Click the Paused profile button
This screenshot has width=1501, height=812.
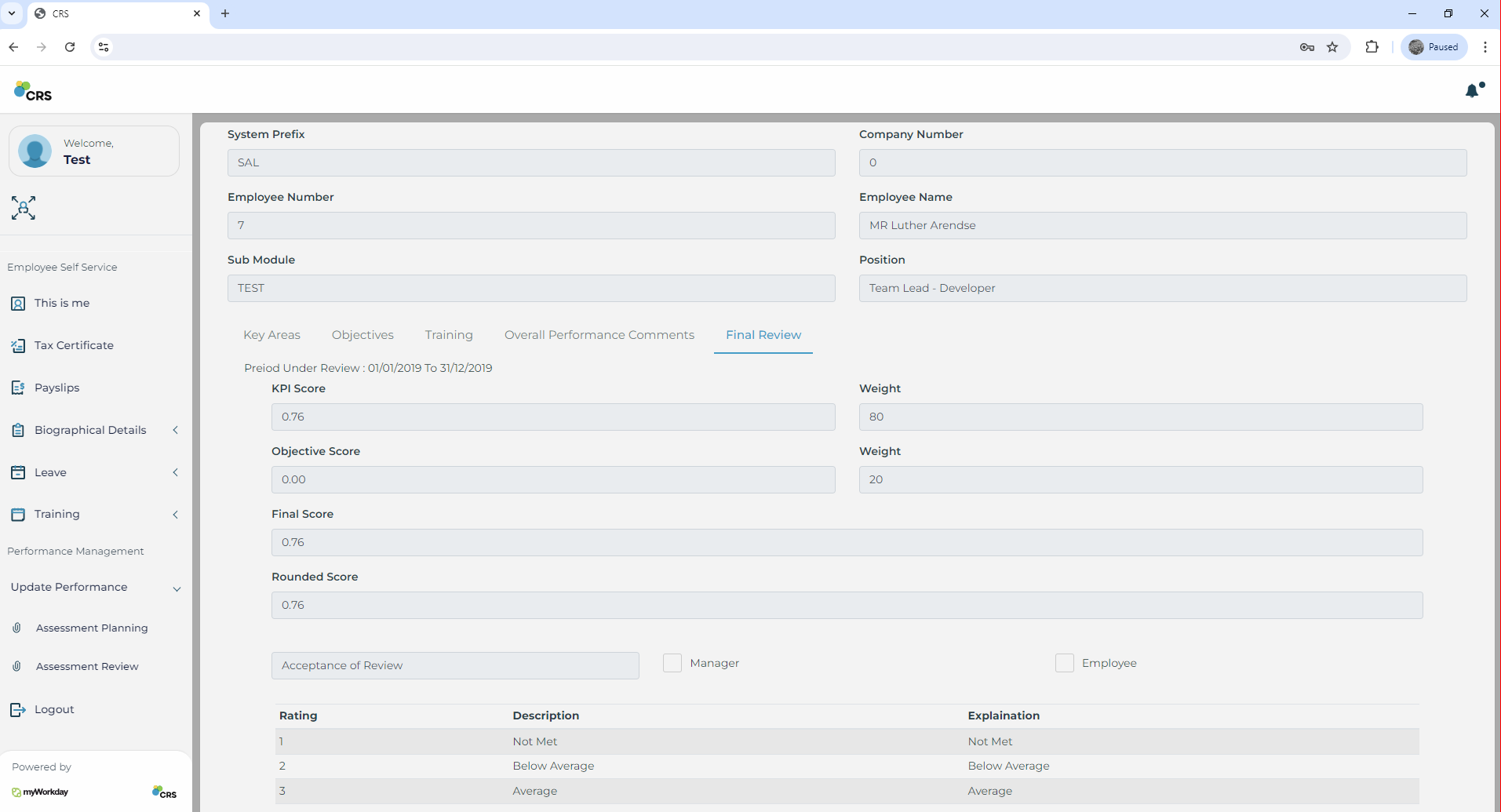coord(1434,47)
